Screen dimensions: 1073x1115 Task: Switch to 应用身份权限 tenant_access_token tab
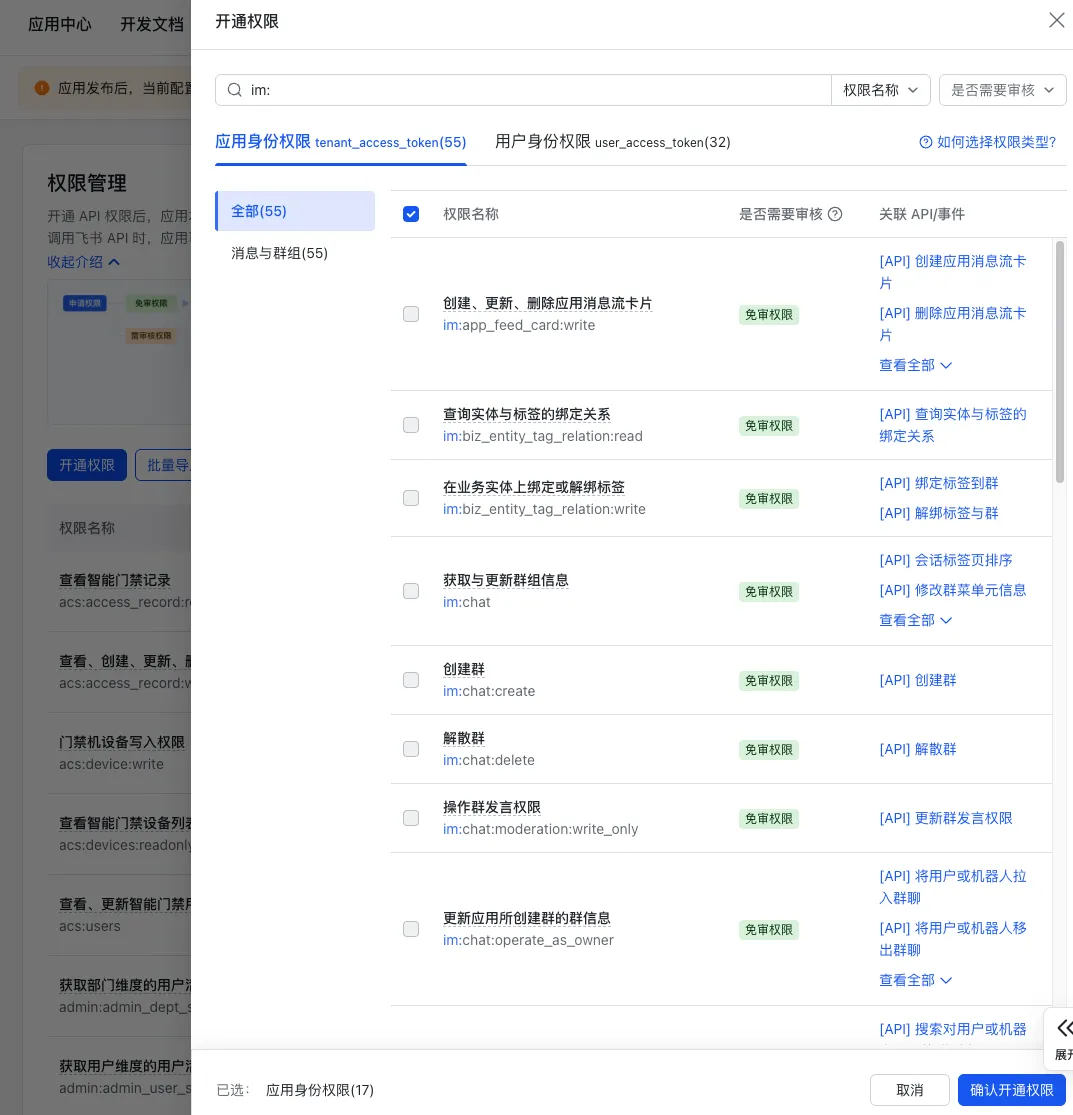pos(341,142)
